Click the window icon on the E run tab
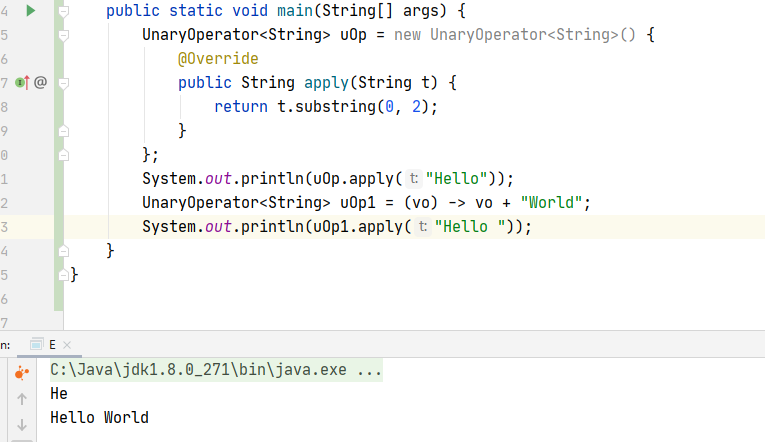 point(37,344)
